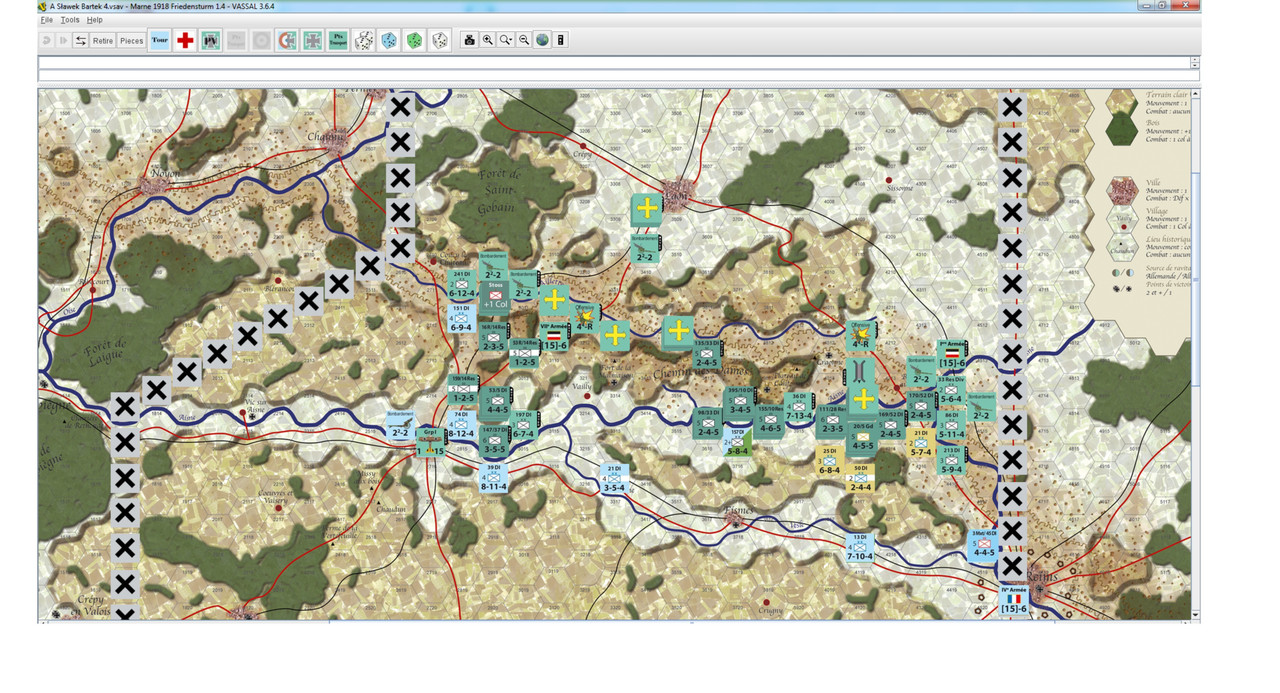The width and height of the screenshot is (1280, 693).
Task: Roll the white two-dice button
Action: point(364,40)
